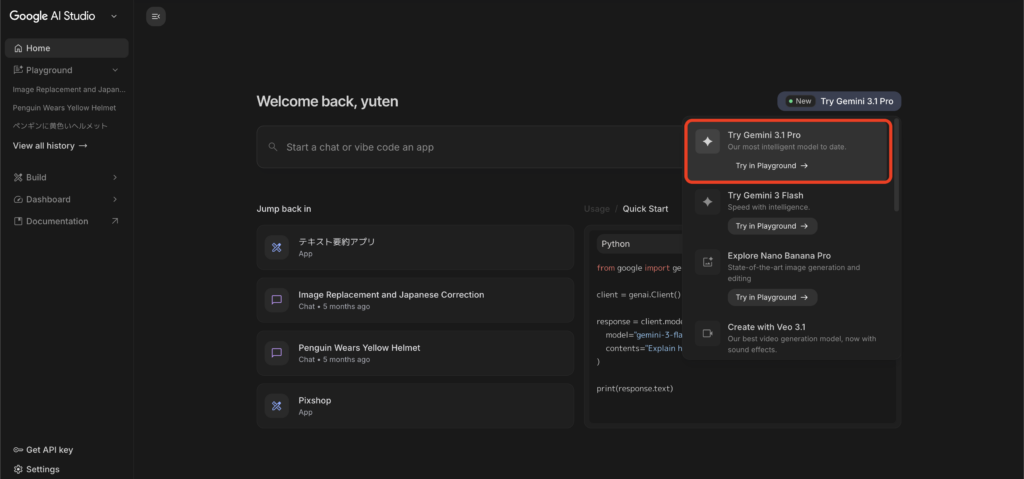Expand the Build menu in sidebar

point(115,177)
